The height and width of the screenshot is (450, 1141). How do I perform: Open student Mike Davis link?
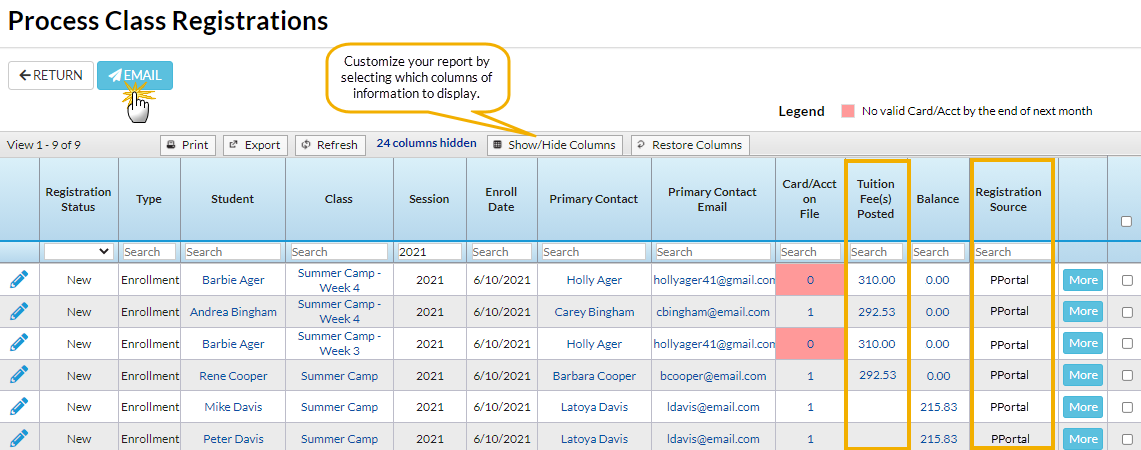point(233,407)
